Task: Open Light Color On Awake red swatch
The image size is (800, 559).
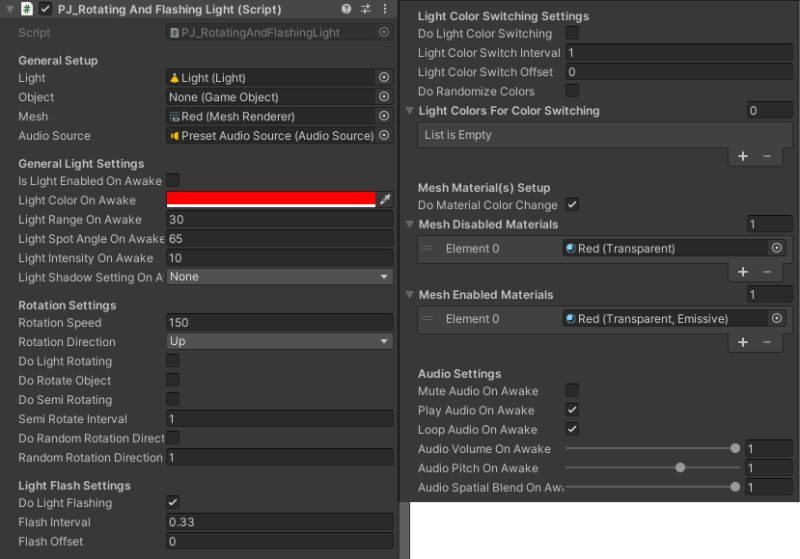Action: (x=271, y=199)
